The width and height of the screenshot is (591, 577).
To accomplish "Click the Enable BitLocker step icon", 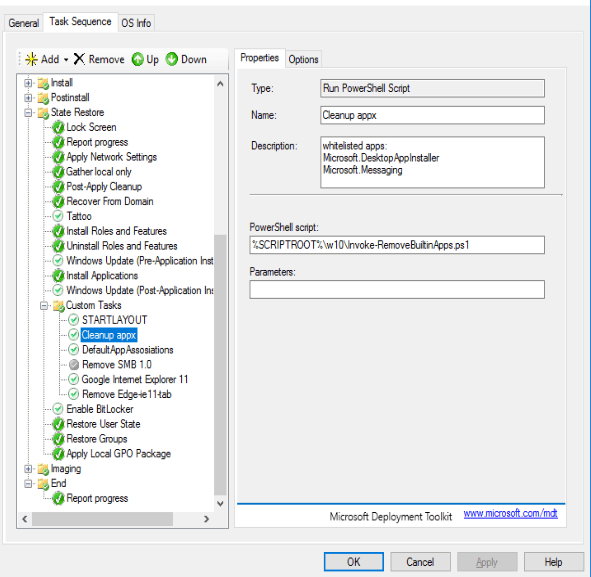I will pyautogui.click(x=58, y=409).
